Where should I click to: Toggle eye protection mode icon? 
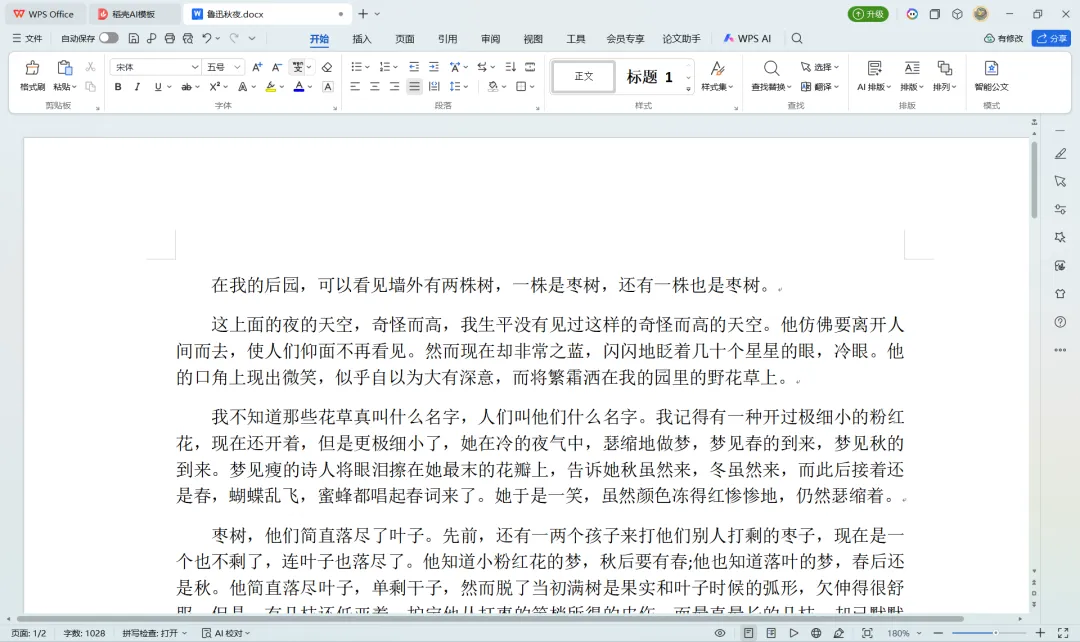pos(720,633)
